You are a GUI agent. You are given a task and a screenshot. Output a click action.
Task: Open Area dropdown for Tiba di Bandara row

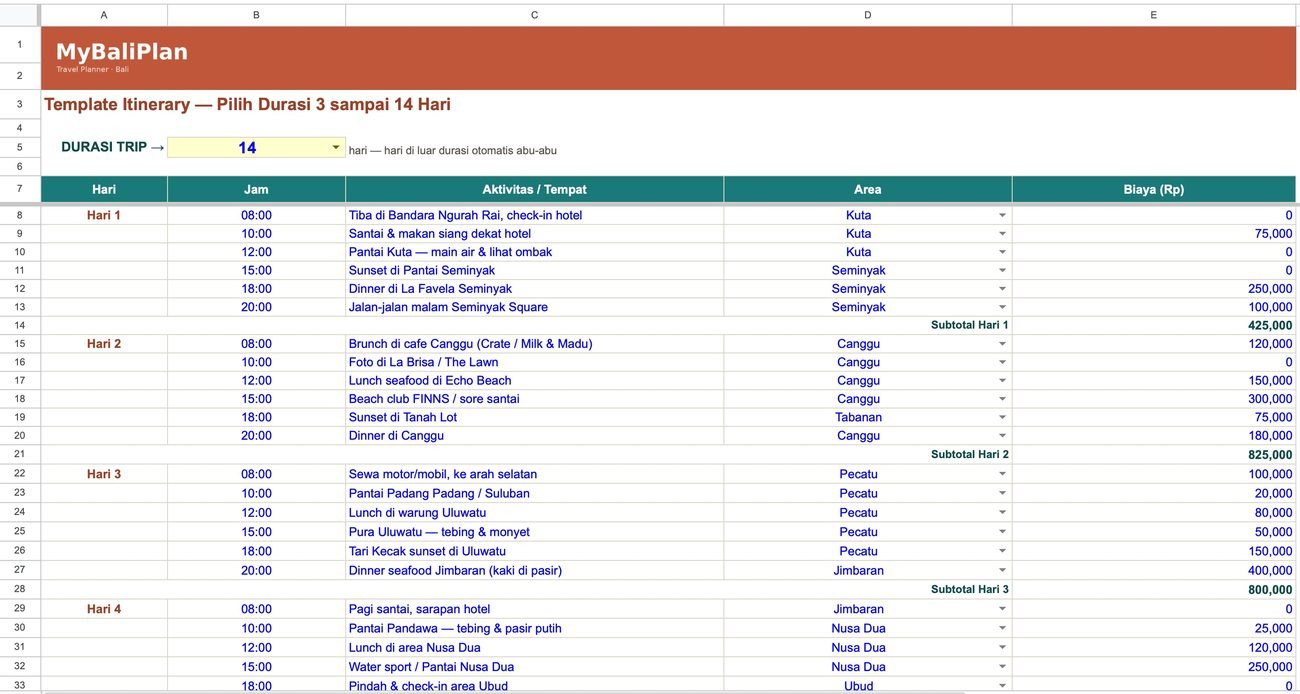(1002, 215)
